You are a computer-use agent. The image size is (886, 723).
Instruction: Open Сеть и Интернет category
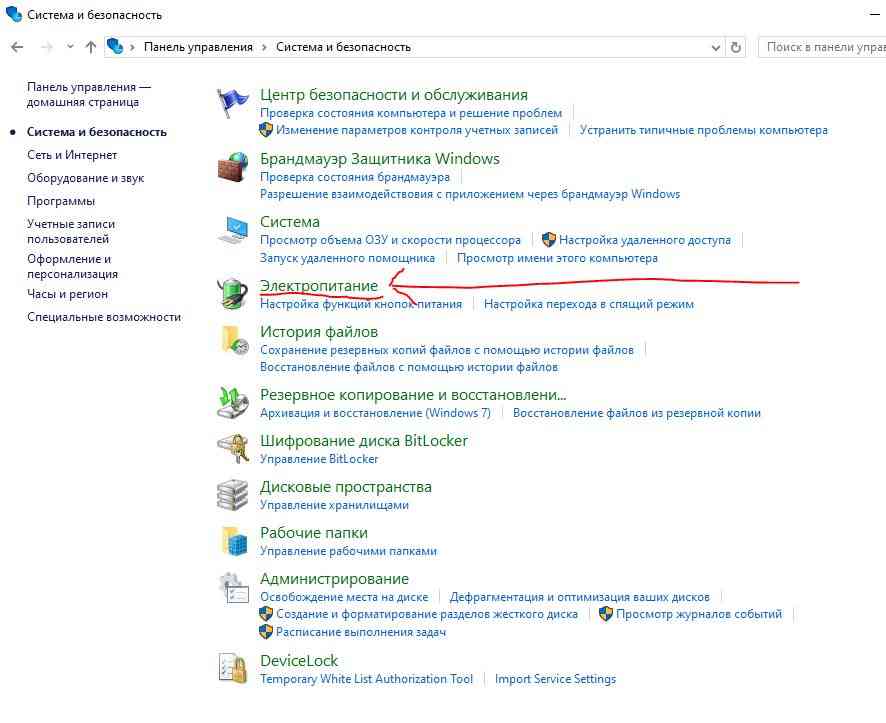click(x=72, y=155)
